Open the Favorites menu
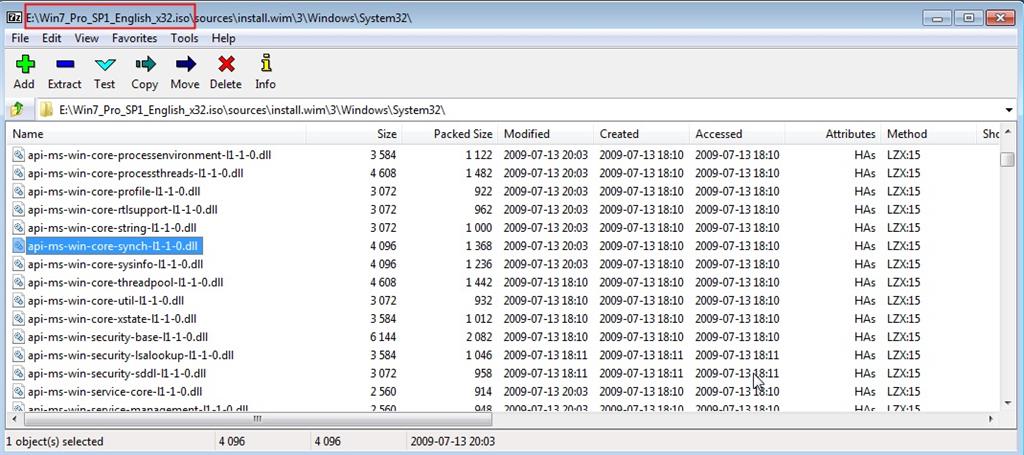The width and height of the screenshot is (1024, 455). tap(135, 39)
